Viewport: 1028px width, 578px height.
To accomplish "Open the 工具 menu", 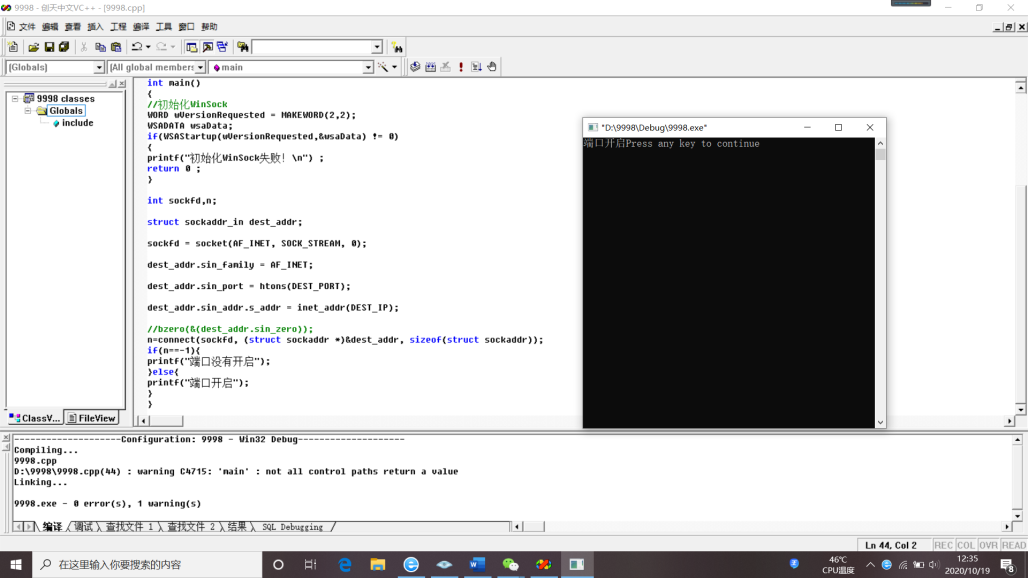I will click(x=164, y=27).
